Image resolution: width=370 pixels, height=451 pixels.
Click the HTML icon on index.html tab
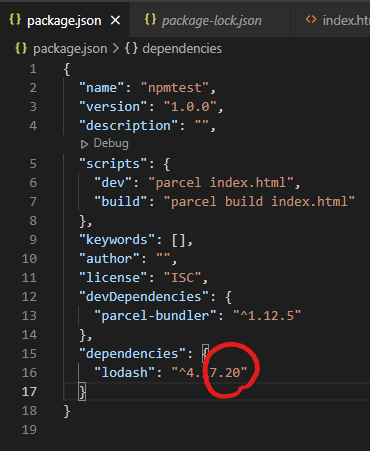[x=311, y=20]
